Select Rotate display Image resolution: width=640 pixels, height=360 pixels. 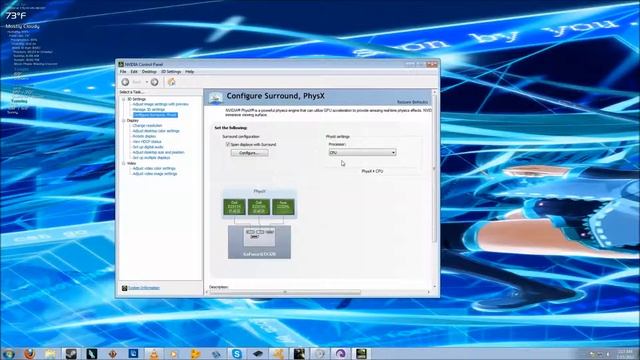coord(144,136)
